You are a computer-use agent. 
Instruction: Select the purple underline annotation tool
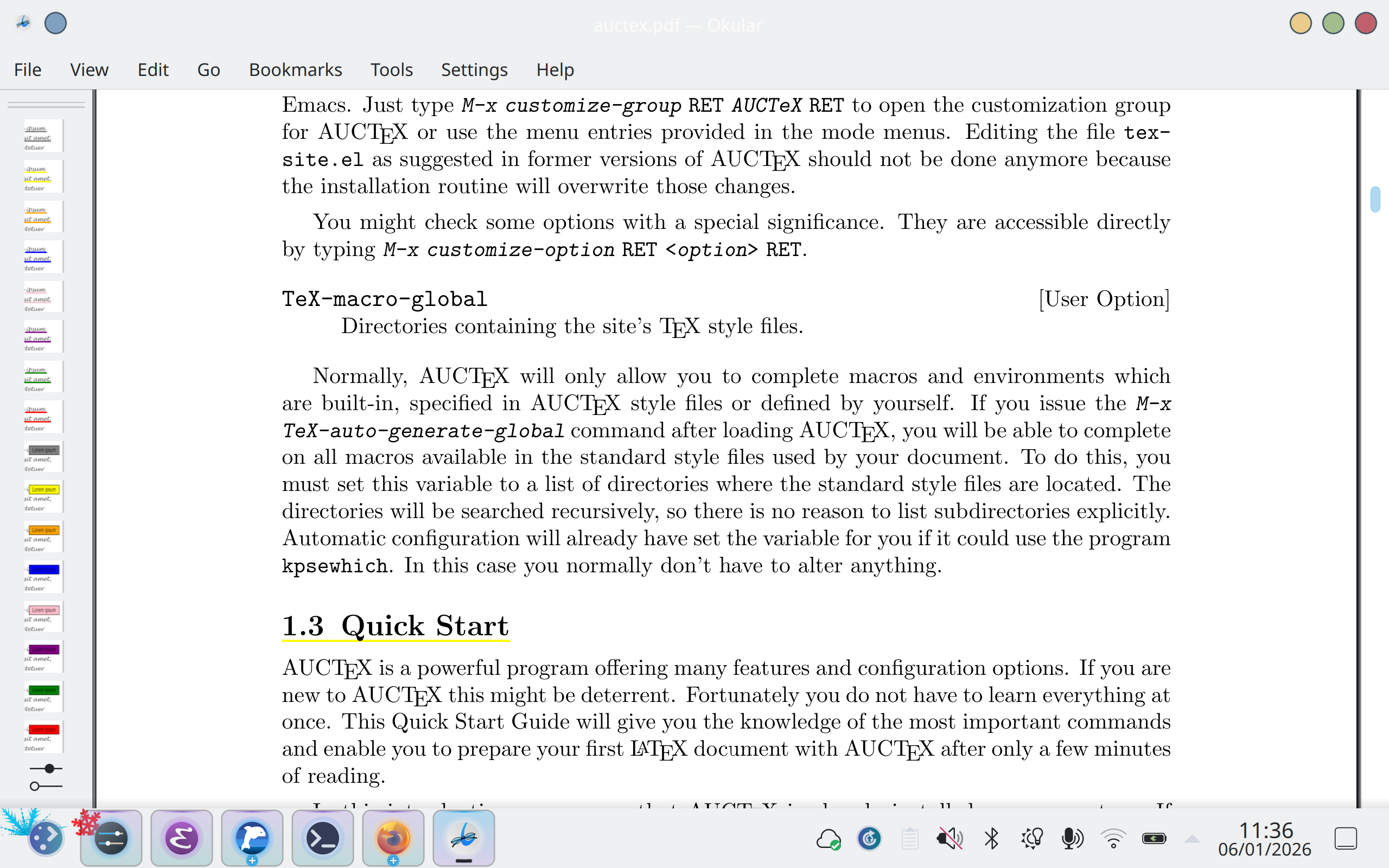point(43,337)
